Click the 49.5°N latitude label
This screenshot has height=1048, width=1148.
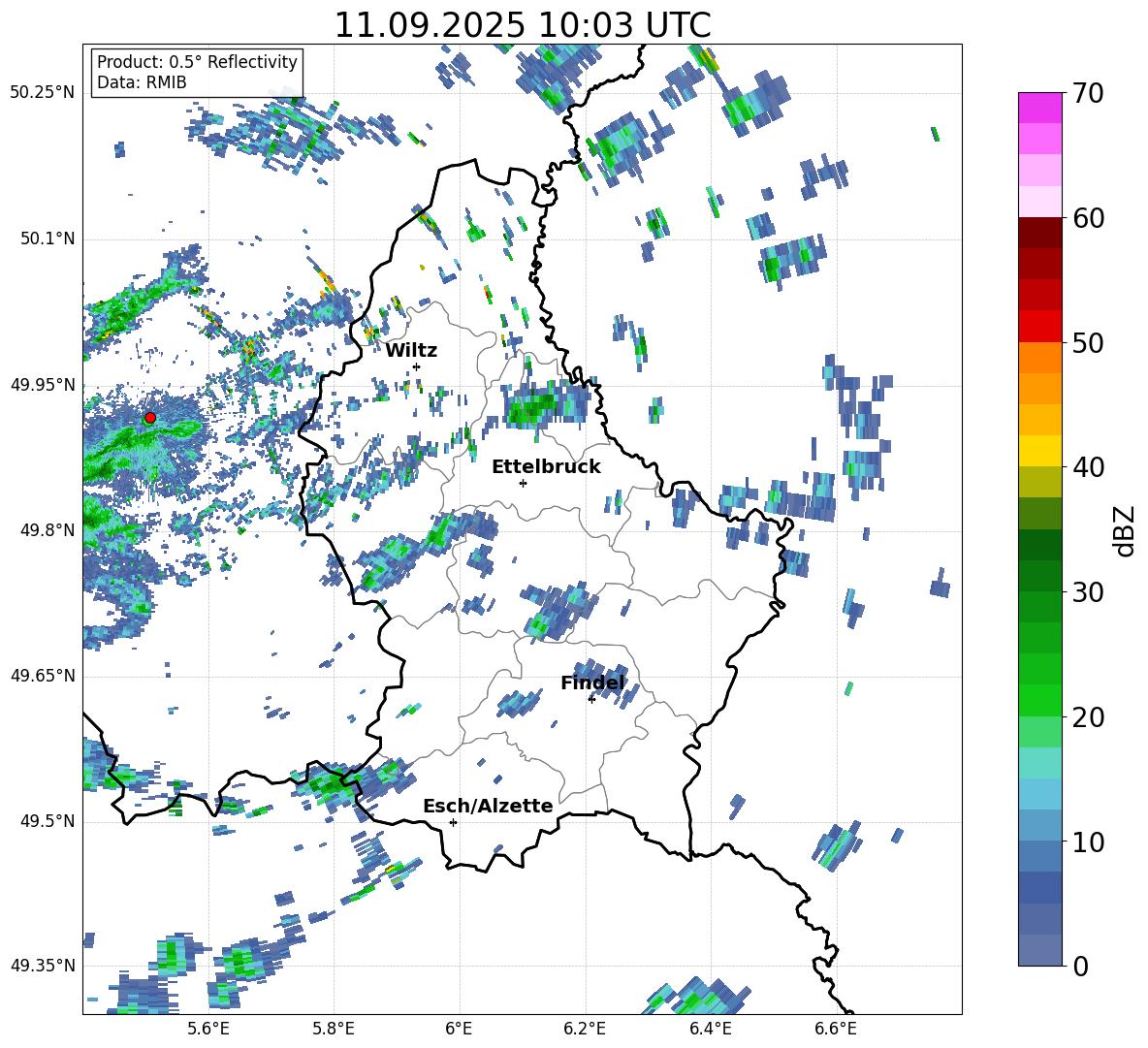pyautogui.click(x=47, y=821)
